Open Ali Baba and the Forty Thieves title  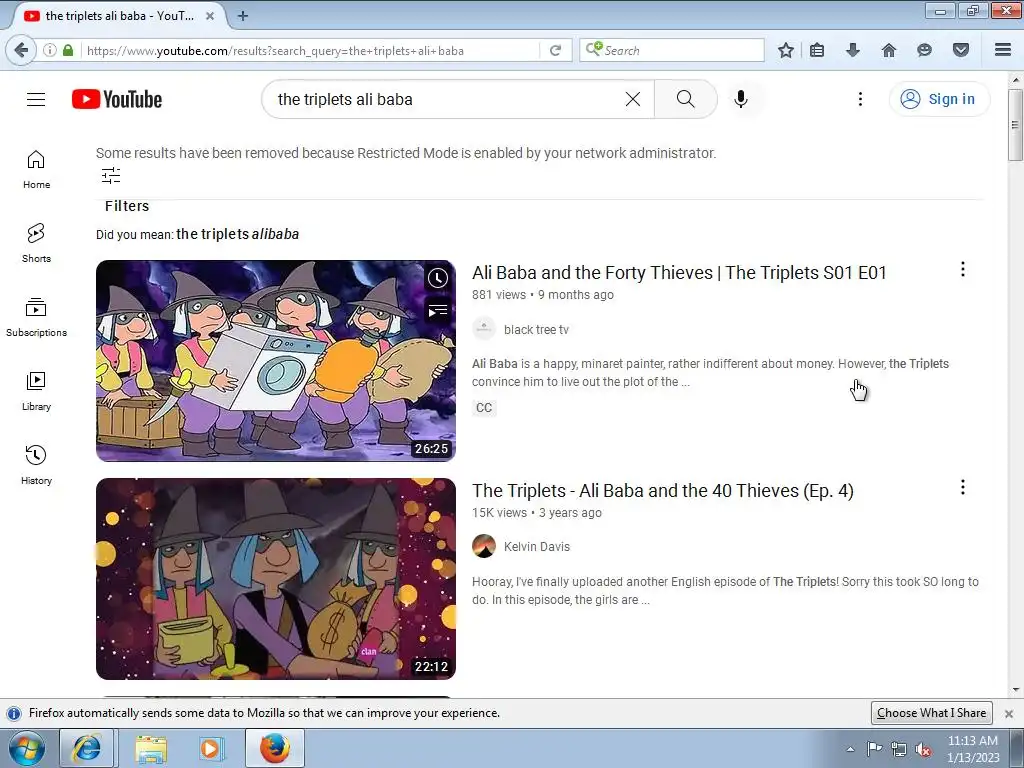tap(679, 272)
